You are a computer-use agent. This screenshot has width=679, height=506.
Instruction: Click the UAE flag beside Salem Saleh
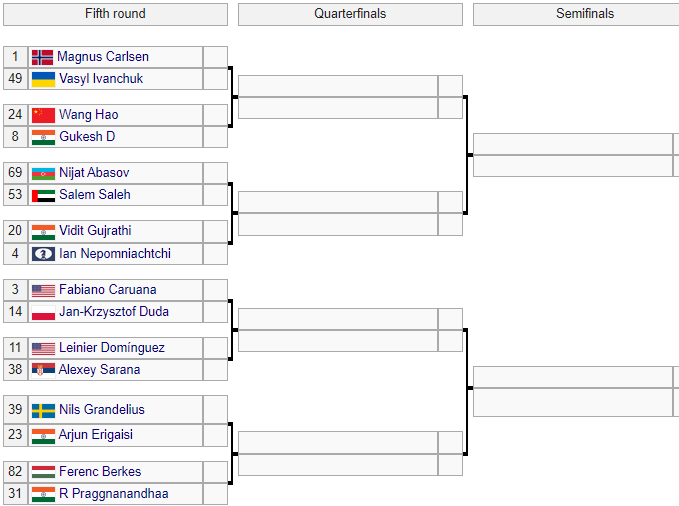(x=43, y=195)
